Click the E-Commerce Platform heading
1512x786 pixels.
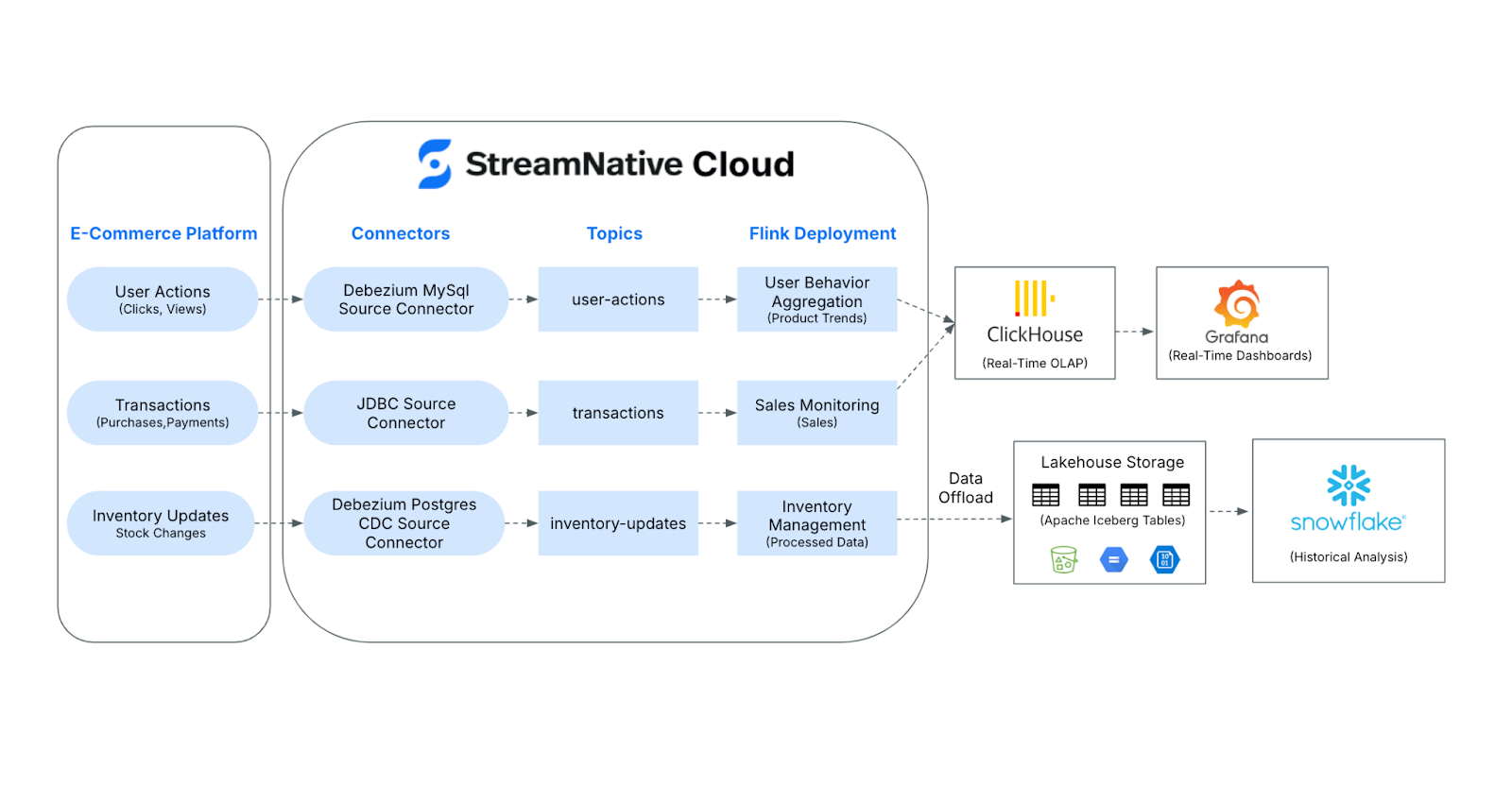(163, 233)
